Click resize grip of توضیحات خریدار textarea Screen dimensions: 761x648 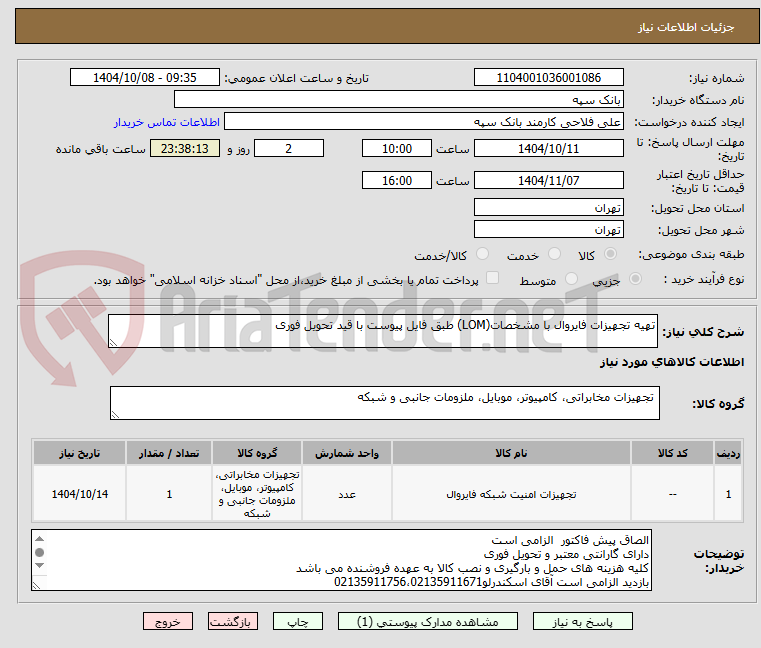coord(36,586)
